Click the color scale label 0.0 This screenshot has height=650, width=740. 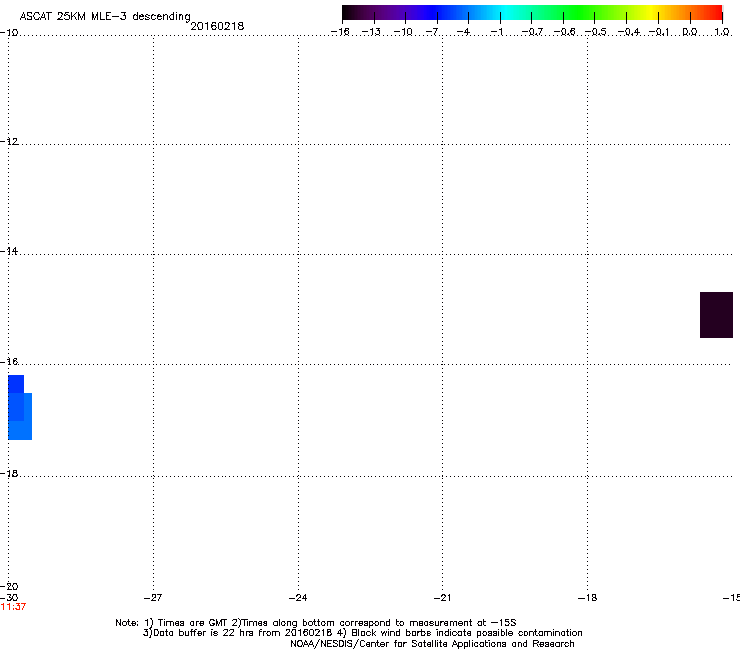[690, 32]
